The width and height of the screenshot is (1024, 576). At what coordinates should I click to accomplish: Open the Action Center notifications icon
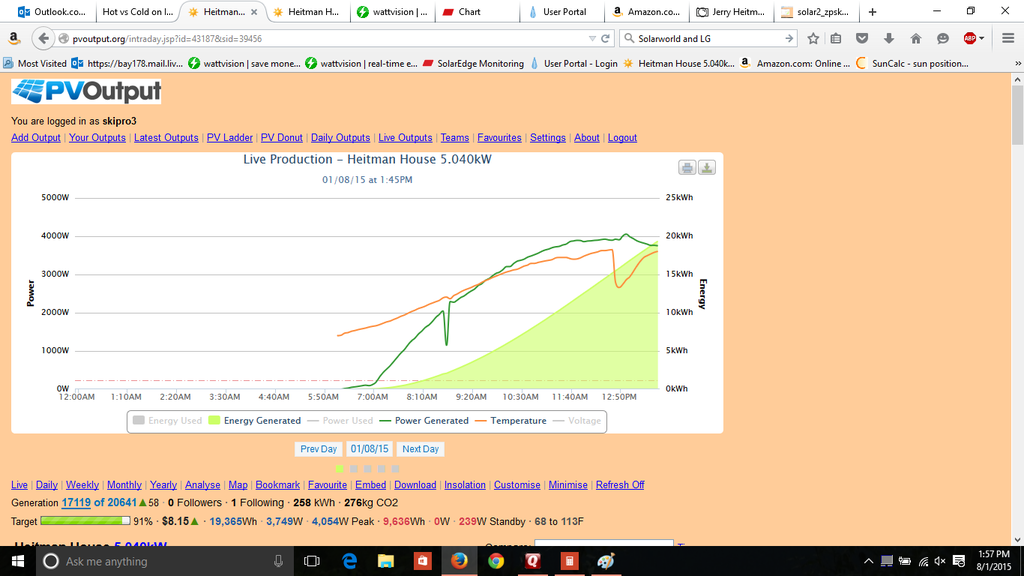tap(959, 561)
